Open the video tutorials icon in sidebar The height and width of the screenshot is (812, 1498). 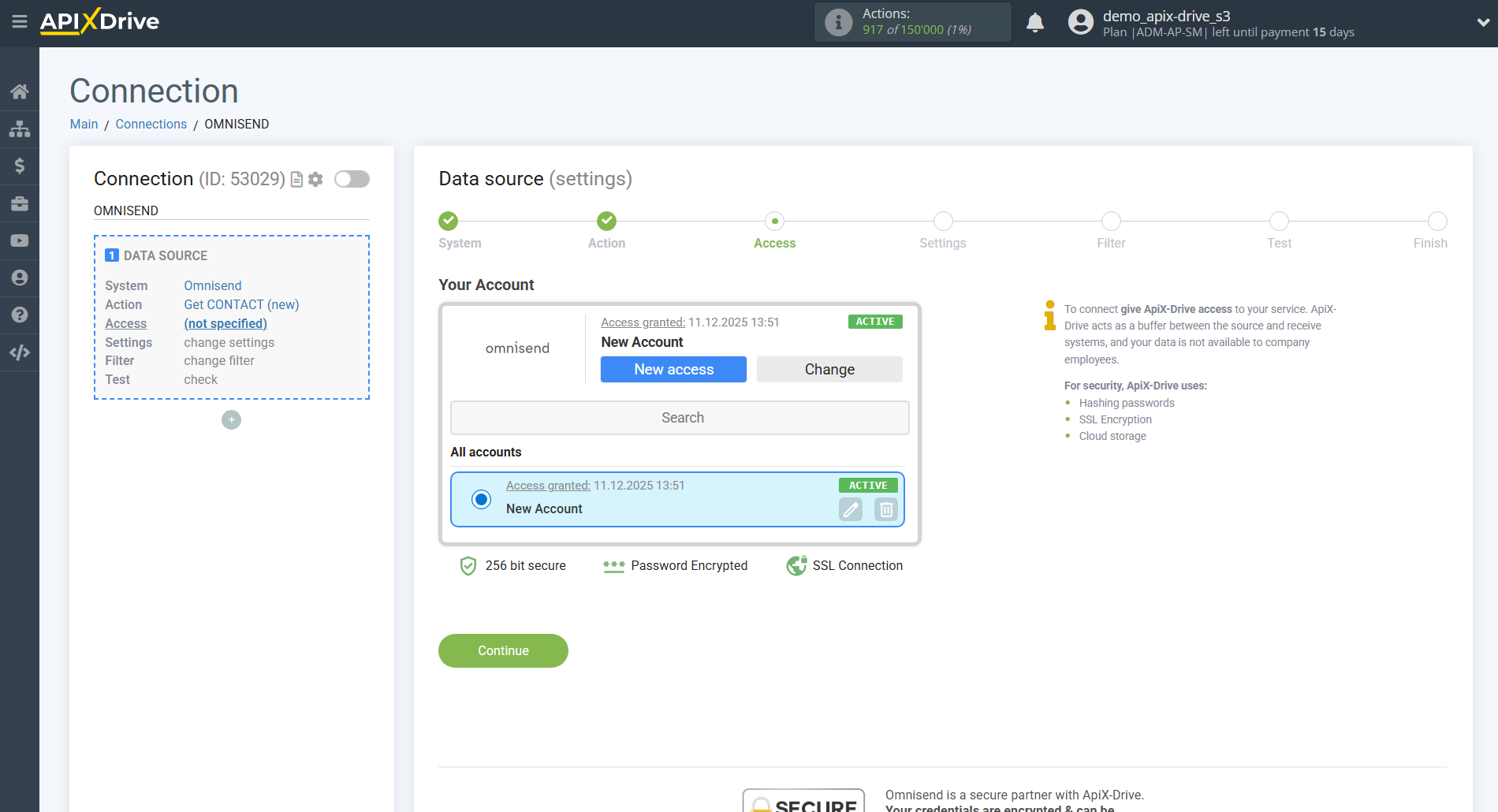point(20,240)
